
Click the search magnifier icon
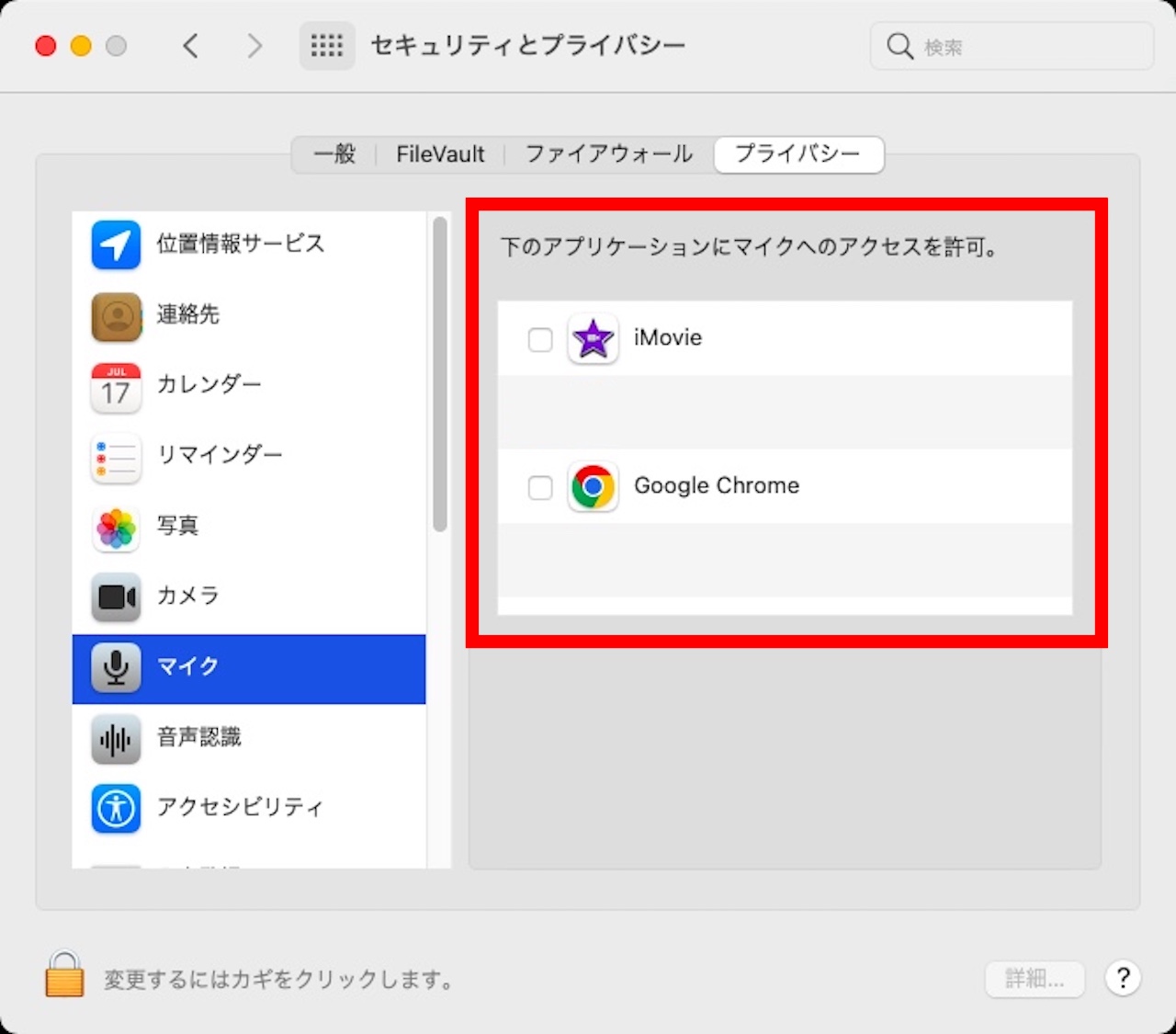(899, 46)
